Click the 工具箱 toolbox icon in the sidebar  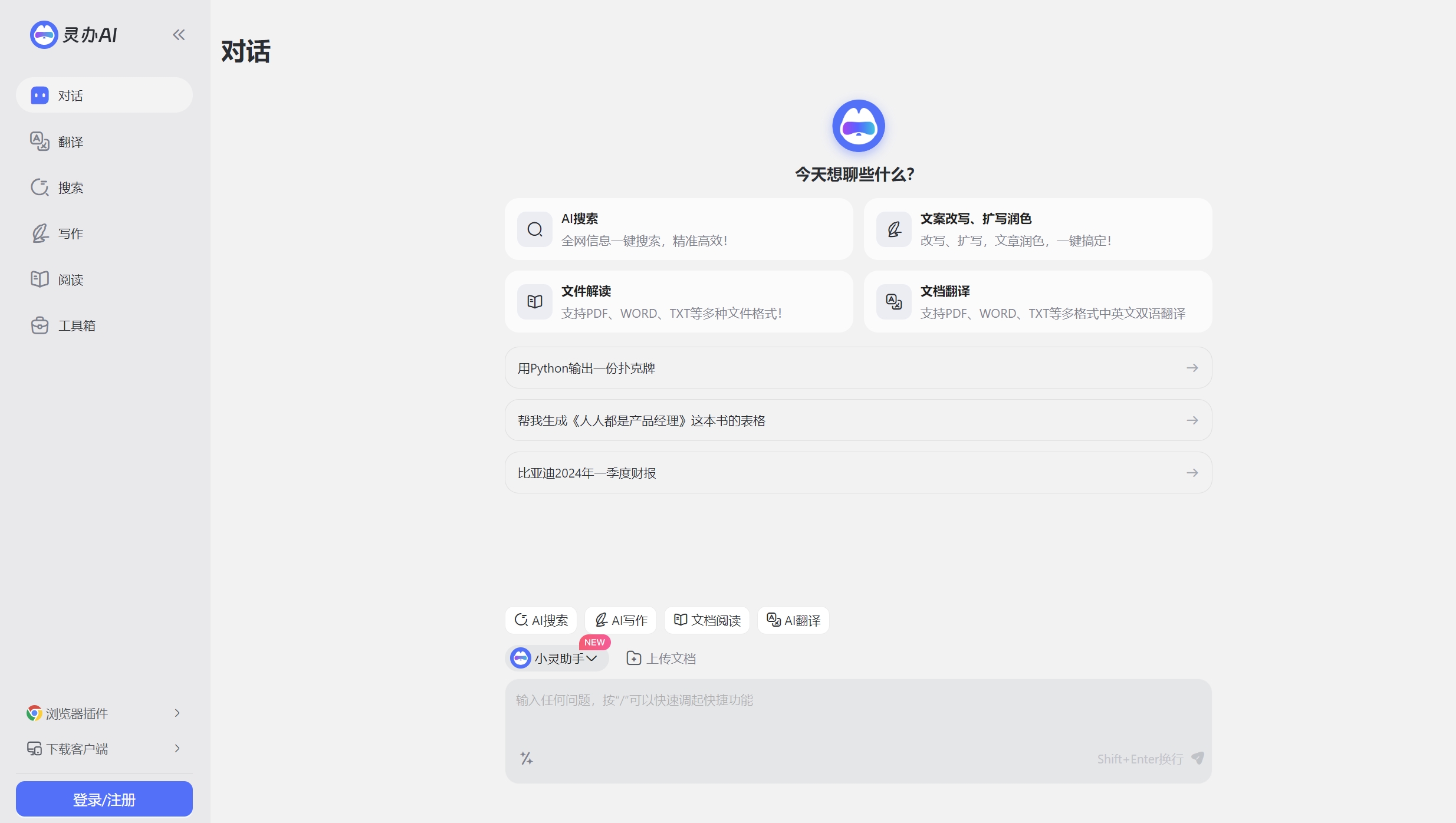pyautogui.click(x=40, y=325)
